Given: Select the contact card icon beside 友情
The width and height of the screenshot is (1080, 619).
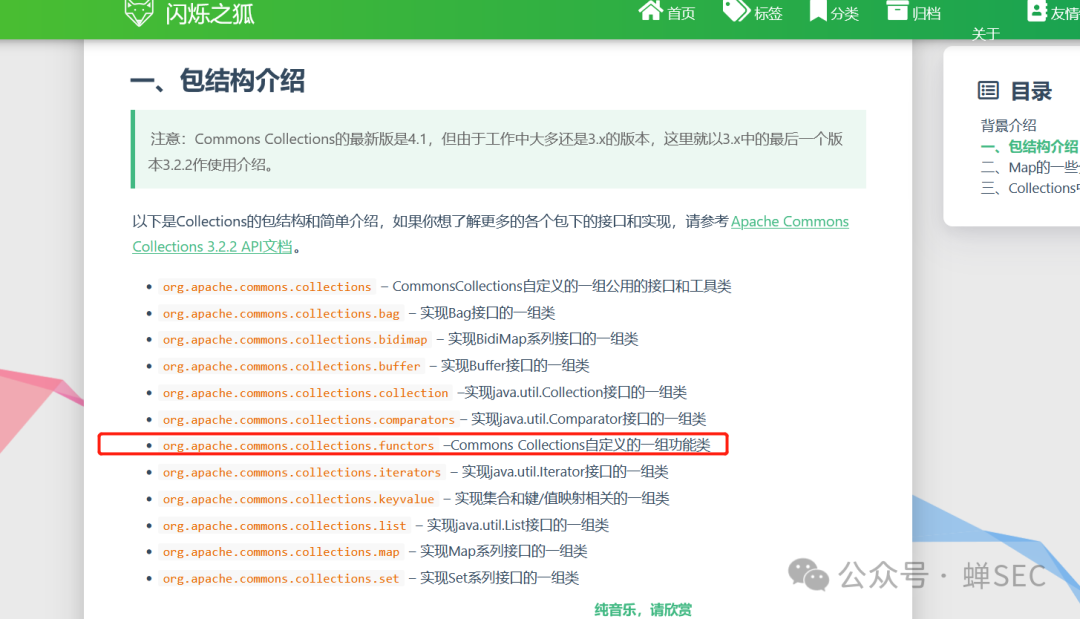Looking at the screenshot, I should pyautogui.click(x=1036, y=12).
